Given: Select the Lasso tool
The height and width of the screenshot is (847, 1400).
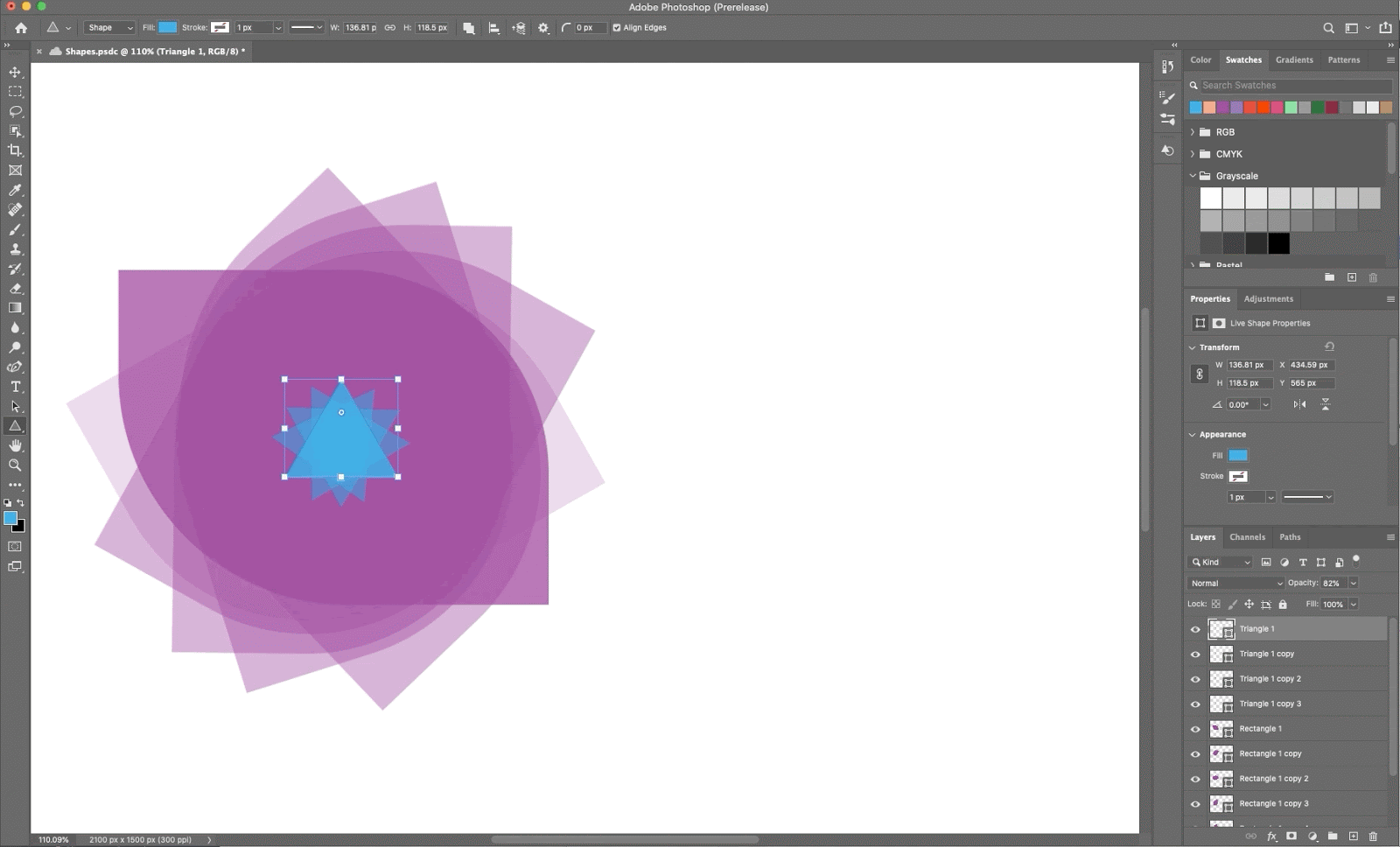Looking at the screenshot, I should (15, 111).
